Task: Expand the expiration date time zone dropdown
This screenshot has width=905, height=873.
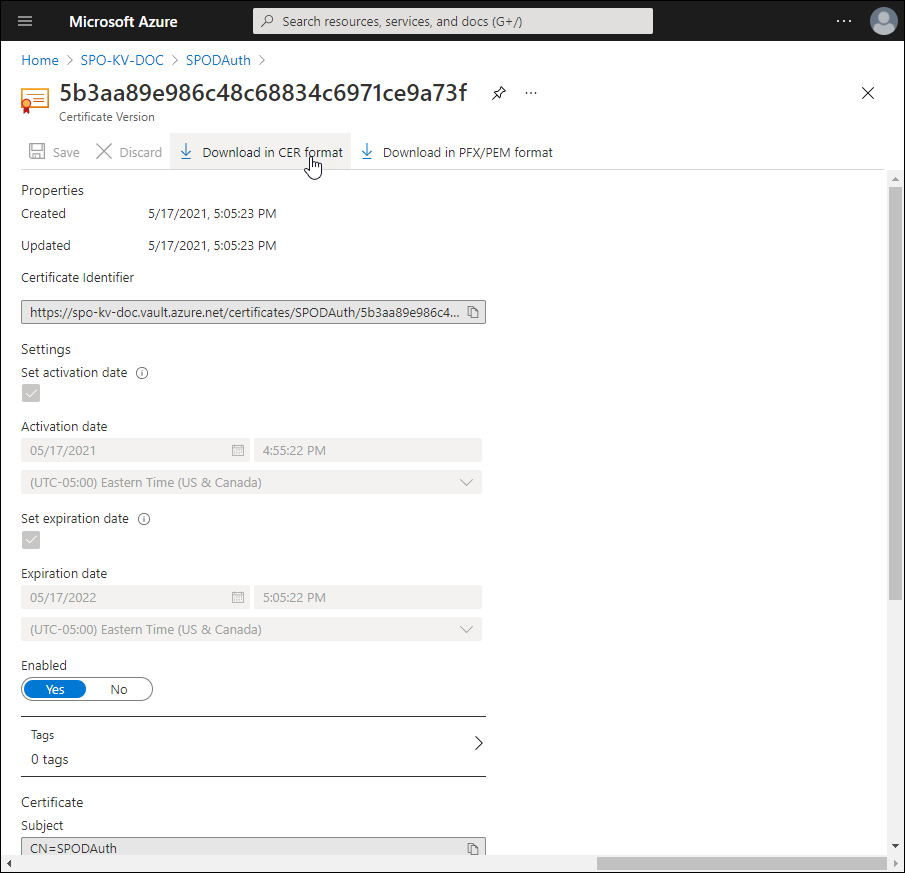Action: click(466, 629)
